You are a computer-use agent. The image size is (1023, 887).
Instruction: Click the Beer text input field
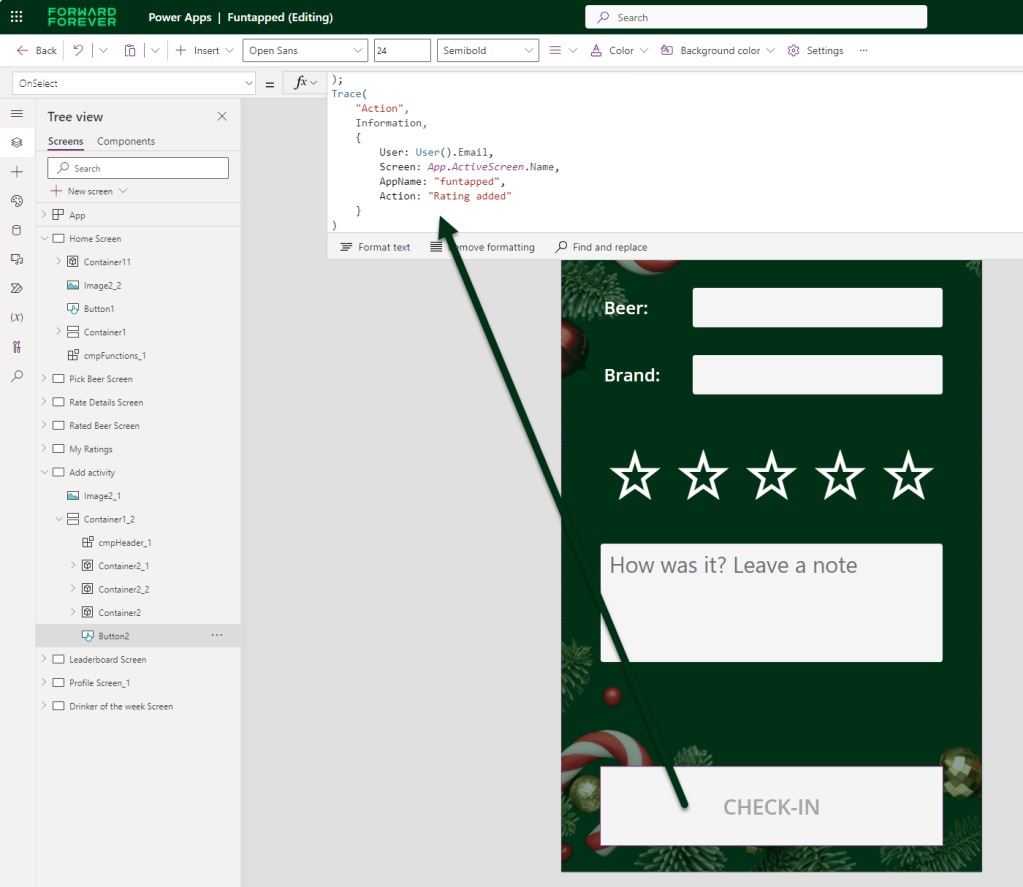pos(817,307)
